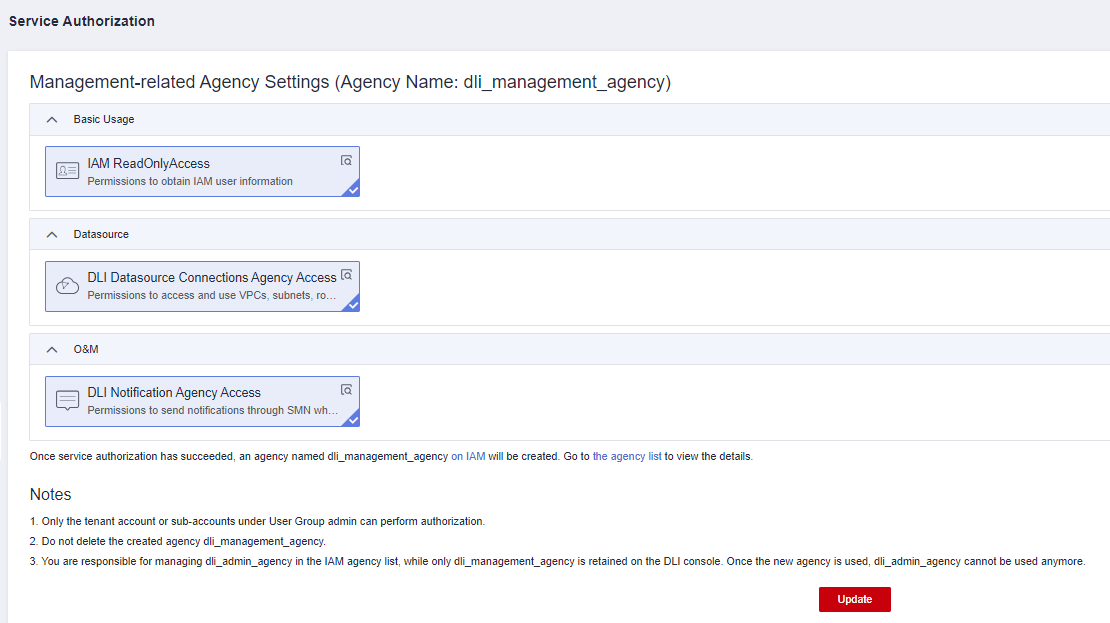
Task: Click the IAM ReadOnlyAccess ID card icon
Action: 67,171
